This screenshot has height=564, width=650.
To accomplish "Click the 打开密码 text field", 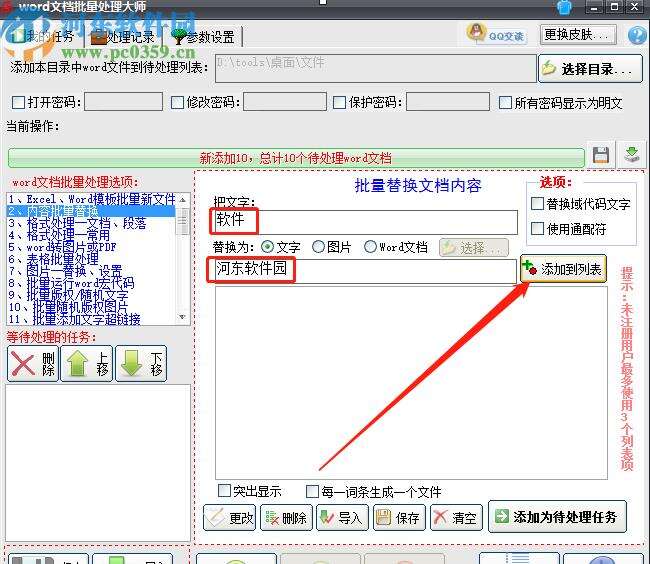I will [123, 102].
